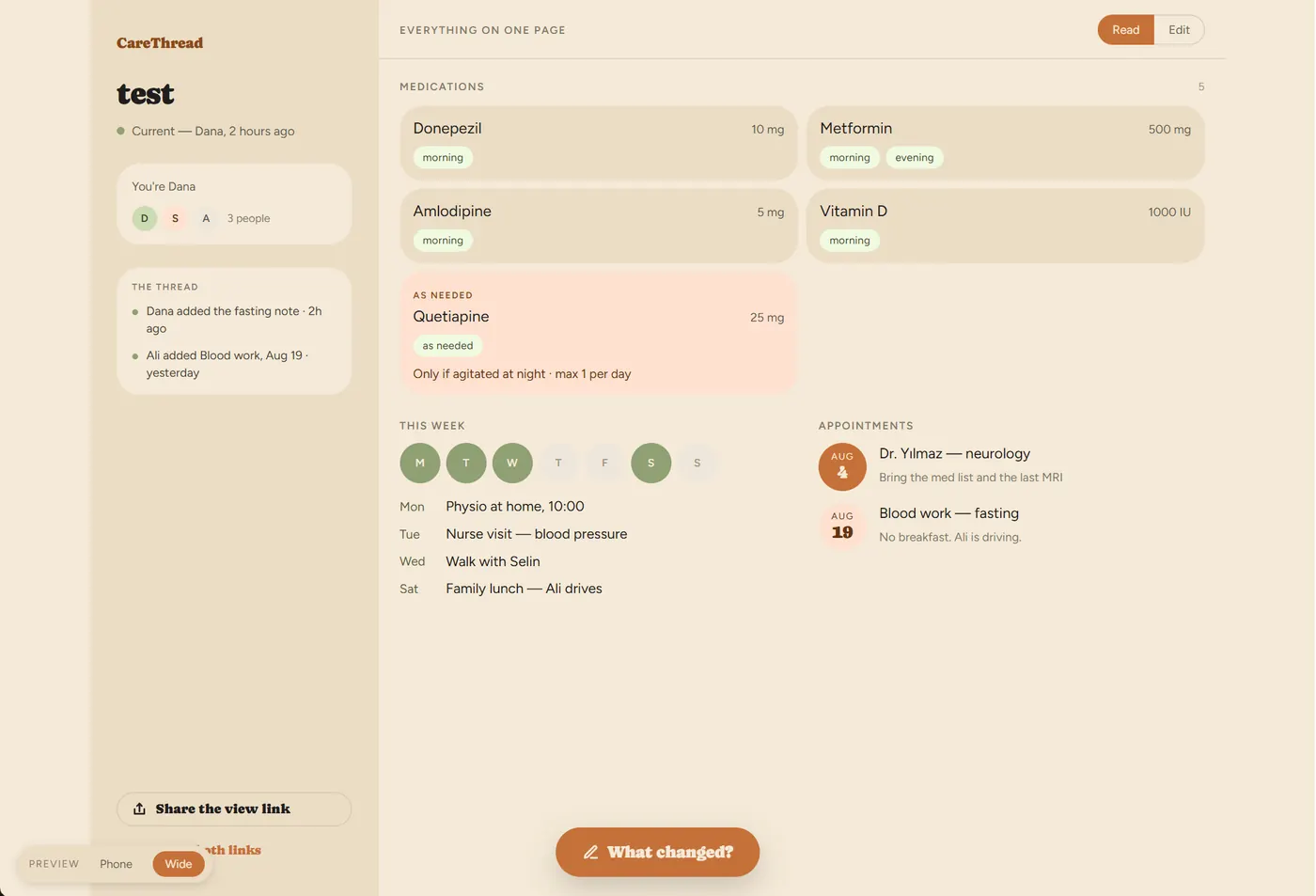
Task: Select Thursday in This Week
Action: pos(558,463)
